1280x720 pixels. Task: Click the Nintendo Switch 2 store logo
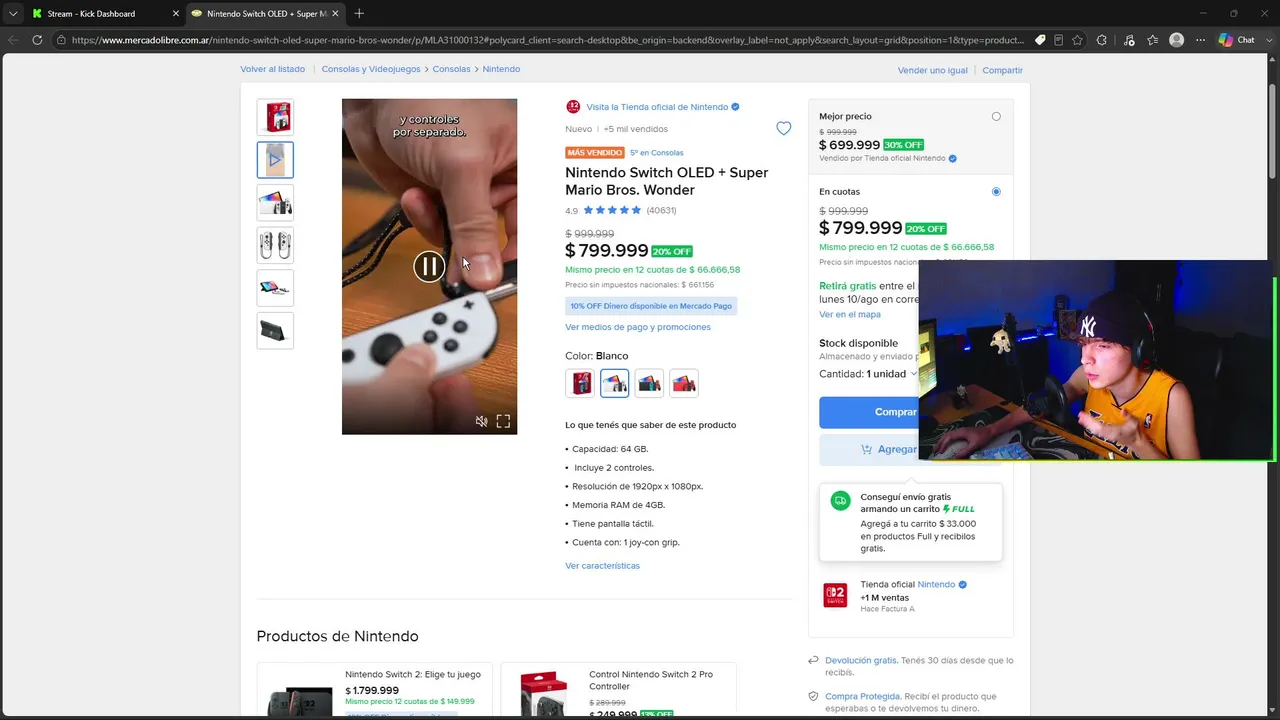(835, 595)
